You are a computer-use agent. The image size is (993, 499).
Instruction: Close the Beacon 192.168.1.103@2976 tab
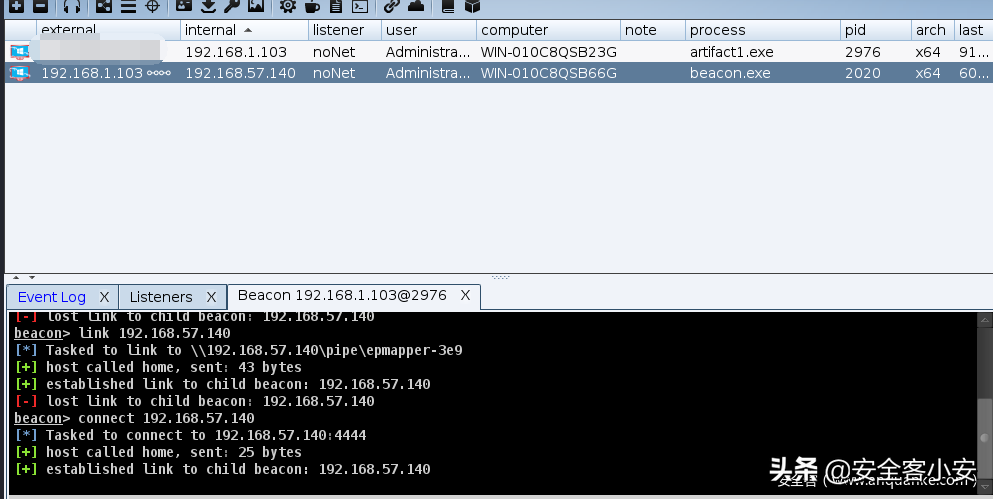(465, 295)
